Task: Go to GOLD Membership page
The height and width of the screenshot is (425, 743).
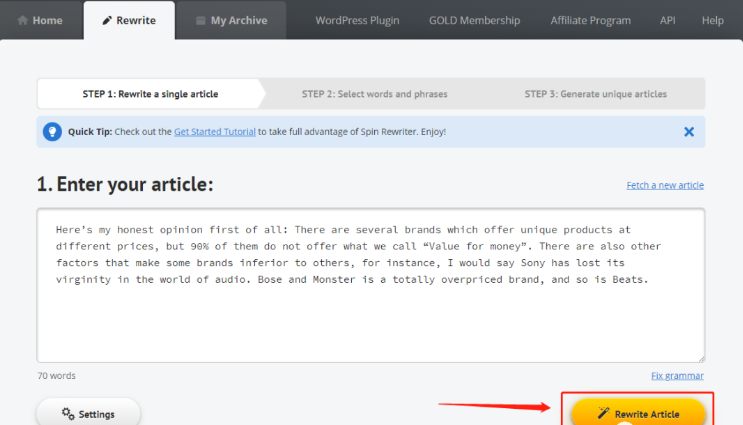Action: coord(474,20)
